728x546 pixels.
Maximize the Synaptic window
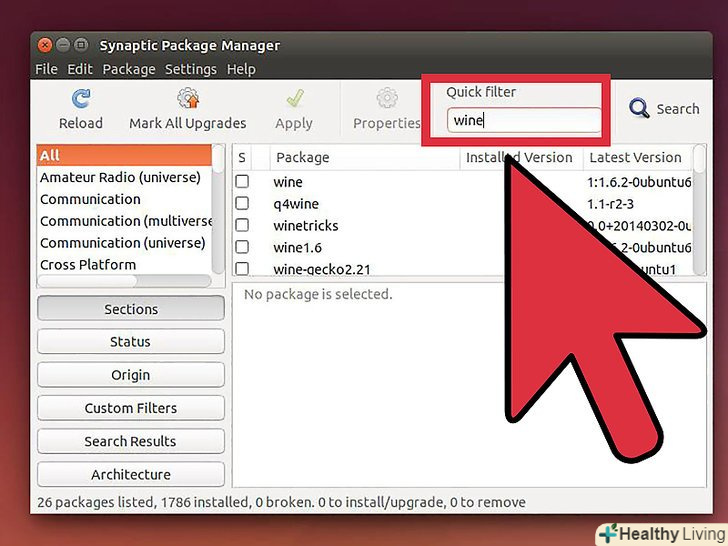pos(81,45)
